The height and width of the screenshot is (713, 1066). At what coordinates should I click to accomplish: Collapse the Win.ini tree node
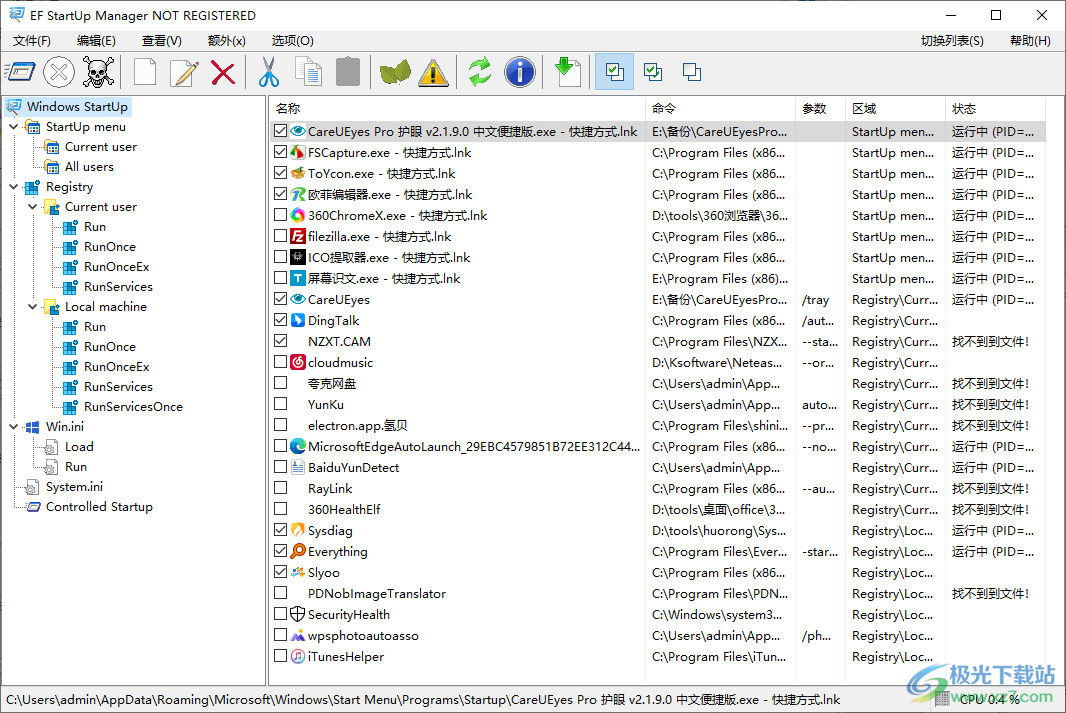14,427
